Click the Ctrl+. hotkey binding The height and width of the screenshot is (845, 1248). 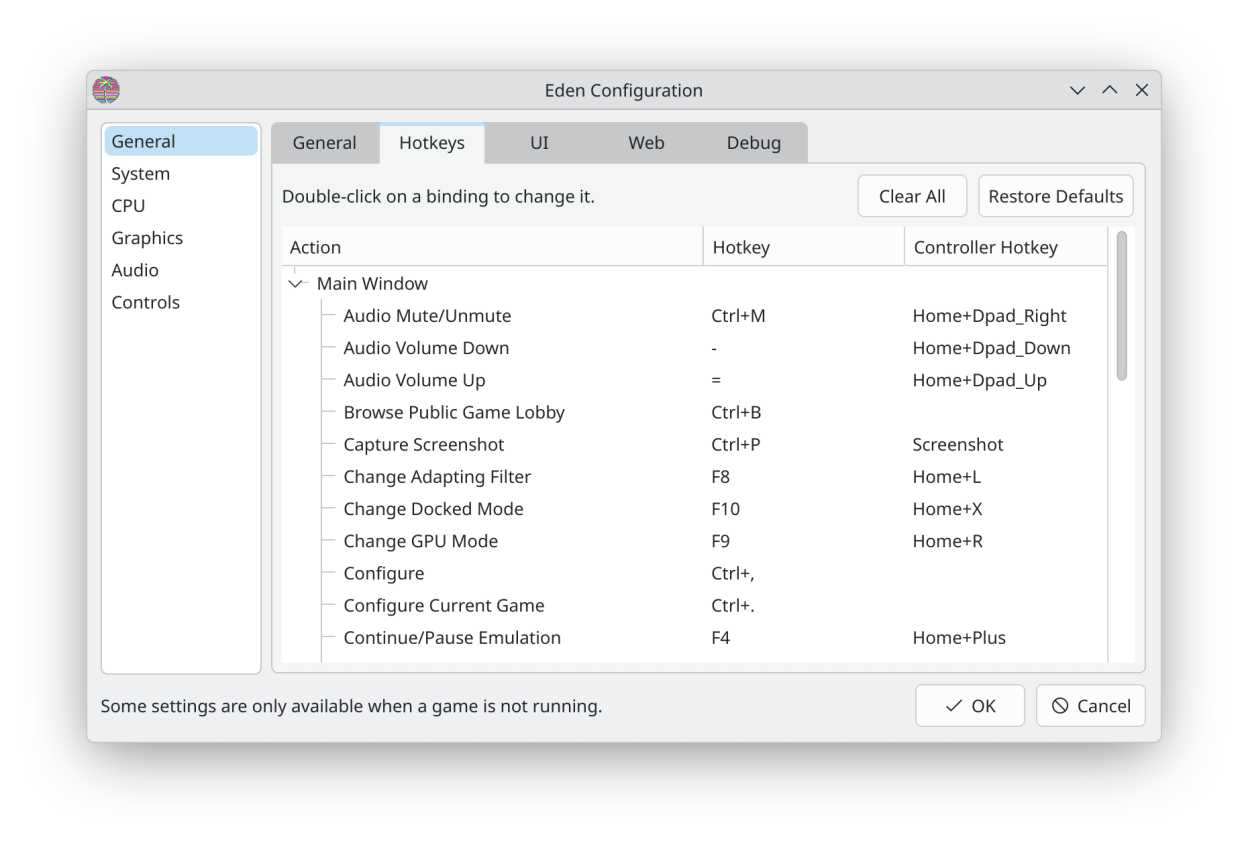tap(732, 605)
